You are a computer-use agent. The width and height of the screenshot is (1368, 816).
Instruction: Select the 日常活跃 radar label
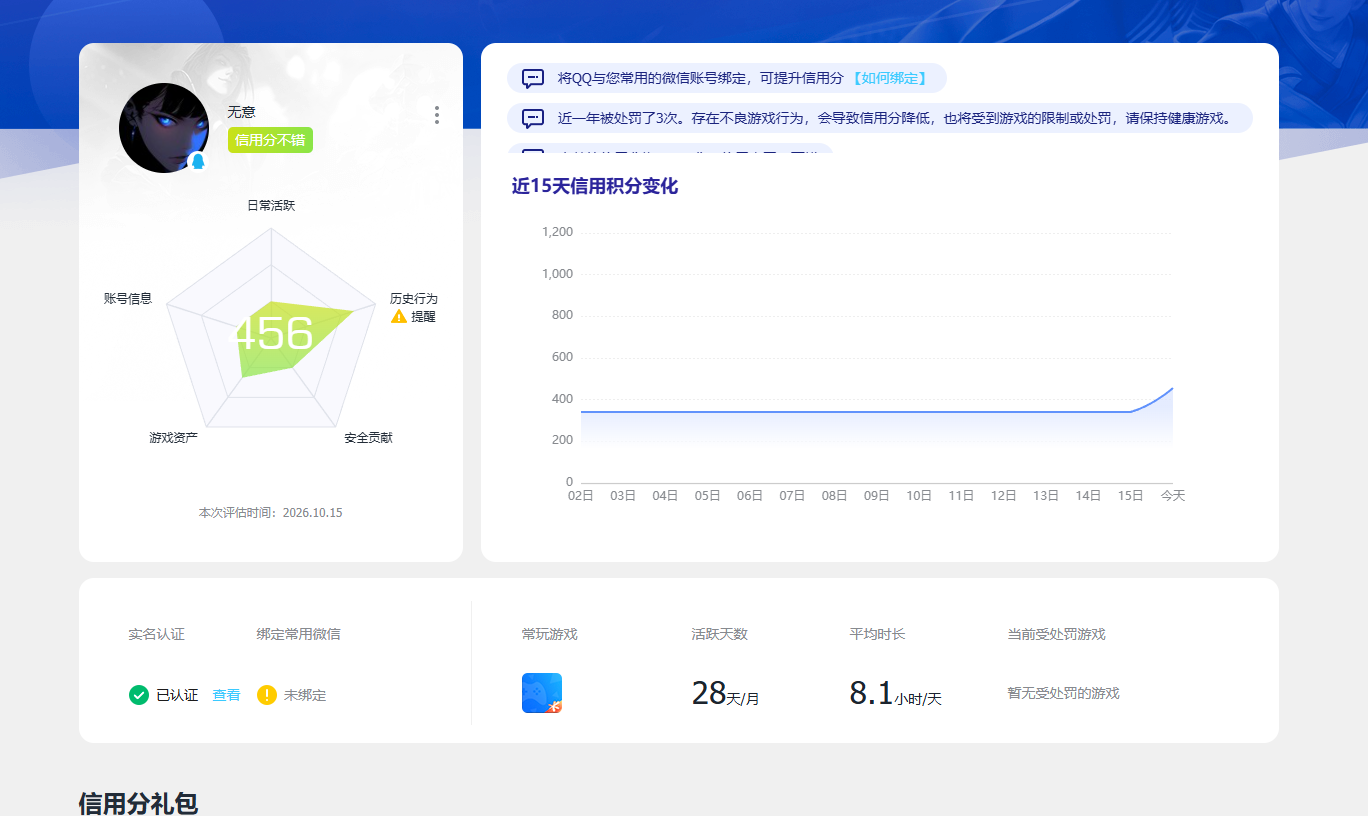pos(271,206)
